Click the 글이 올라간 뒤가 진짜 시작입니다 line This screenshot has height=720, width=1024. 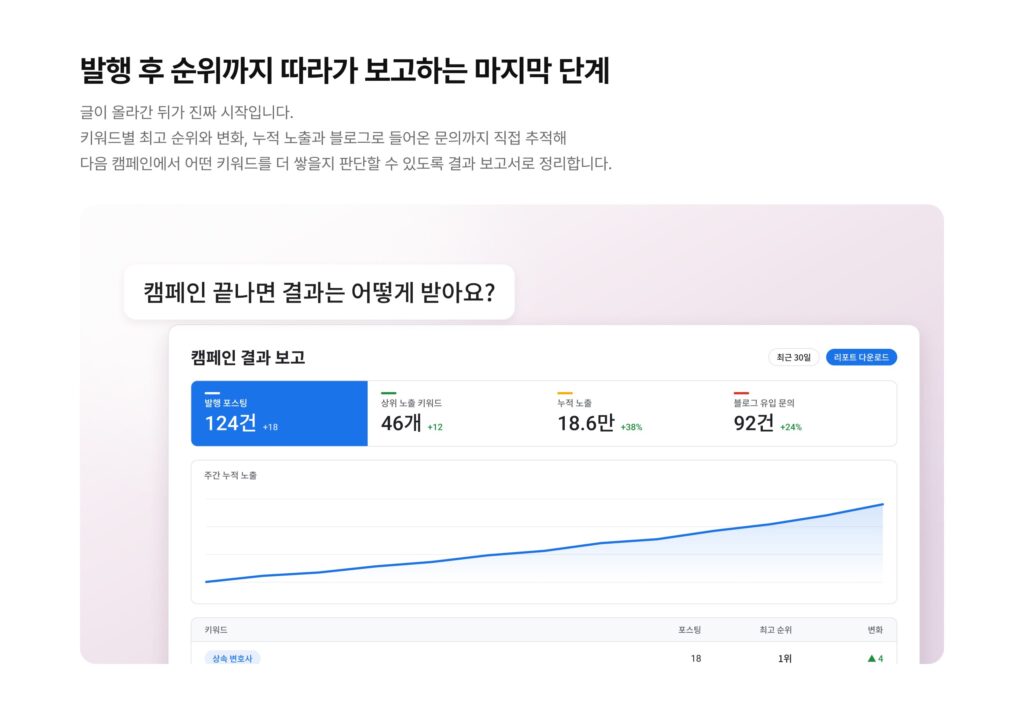[x=187, y=112]
